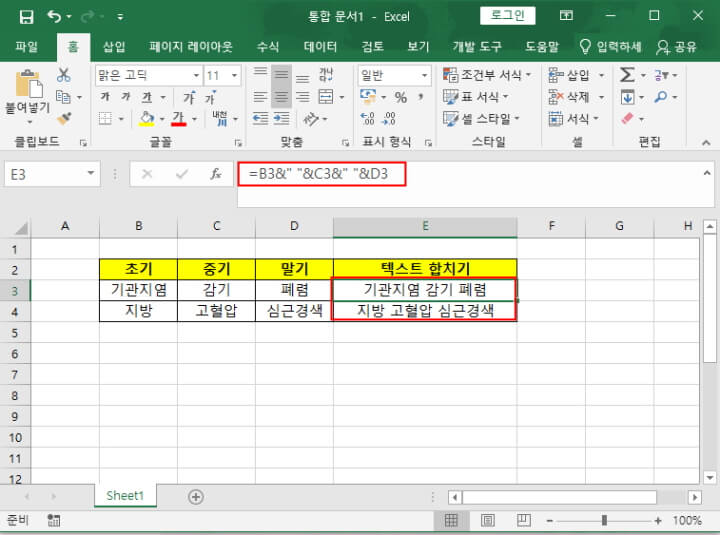Save the workbook with the floppy icon
The width and height of the screenshot is (720, 535).
(x=26, y=17)
